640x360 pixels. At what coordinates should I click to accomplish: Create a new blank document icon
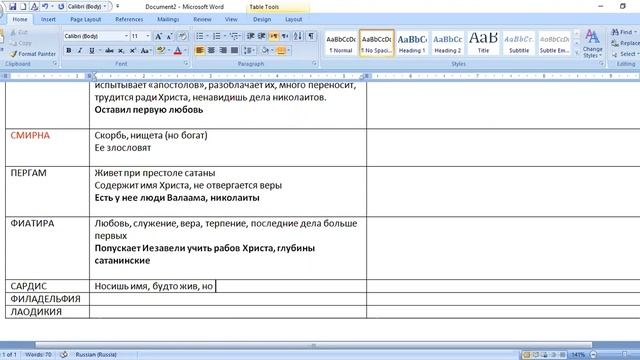[x=23, y=7]
